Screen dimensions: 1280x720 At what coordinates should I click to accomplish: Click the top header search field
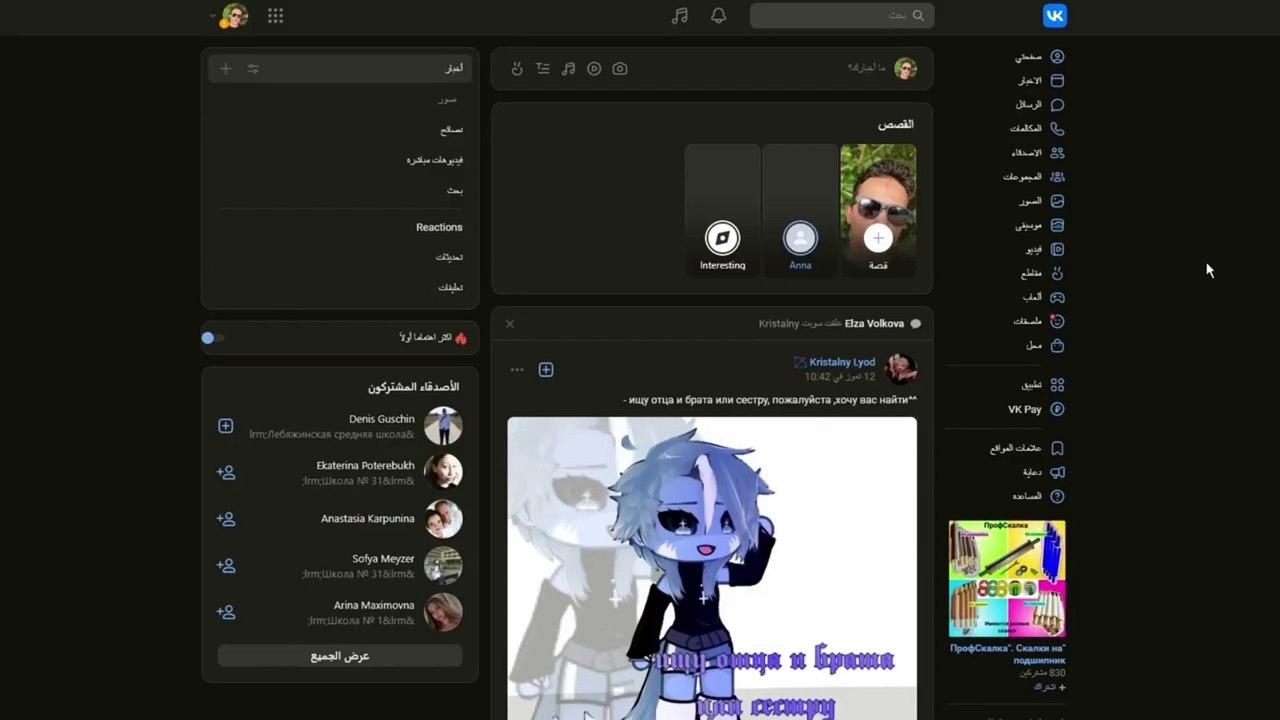(x=842, y=15)
